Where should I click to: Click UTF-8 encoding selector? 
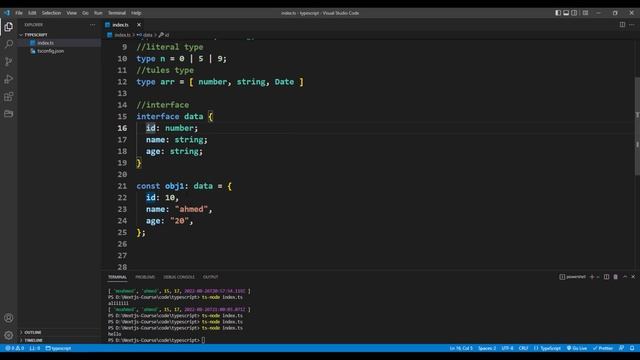pyautogui.click(x=507, y=348)
